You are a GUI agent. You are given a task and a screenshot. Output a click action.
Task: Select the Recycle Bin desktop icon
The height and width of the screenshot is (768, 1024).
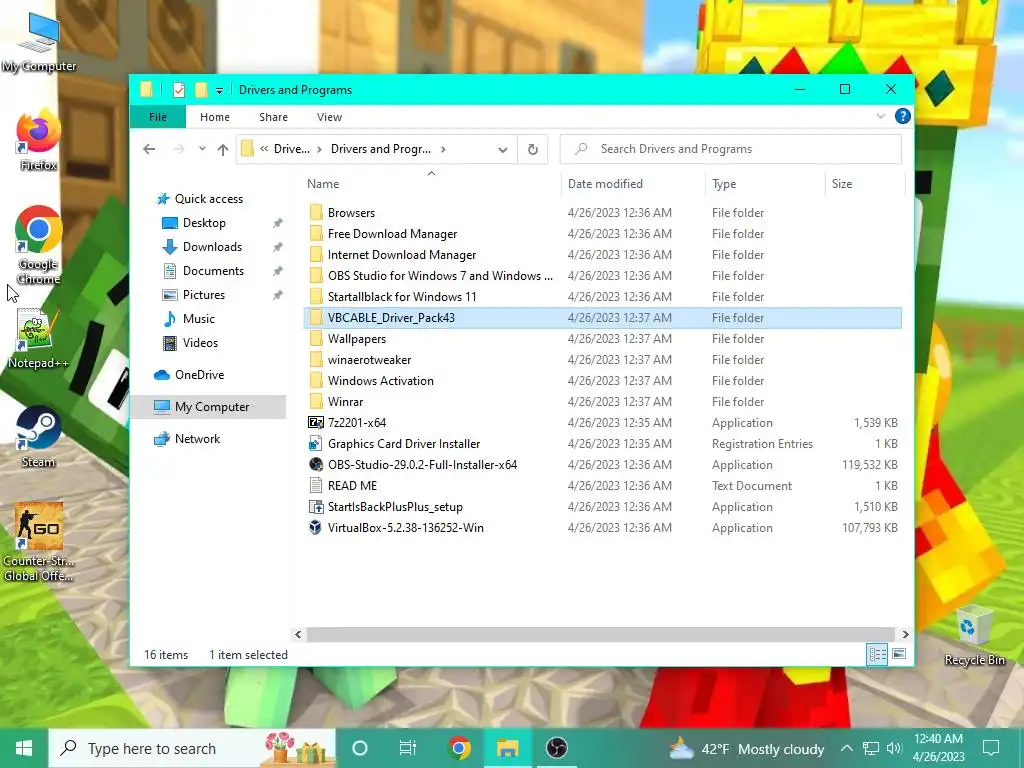[974, 635]
